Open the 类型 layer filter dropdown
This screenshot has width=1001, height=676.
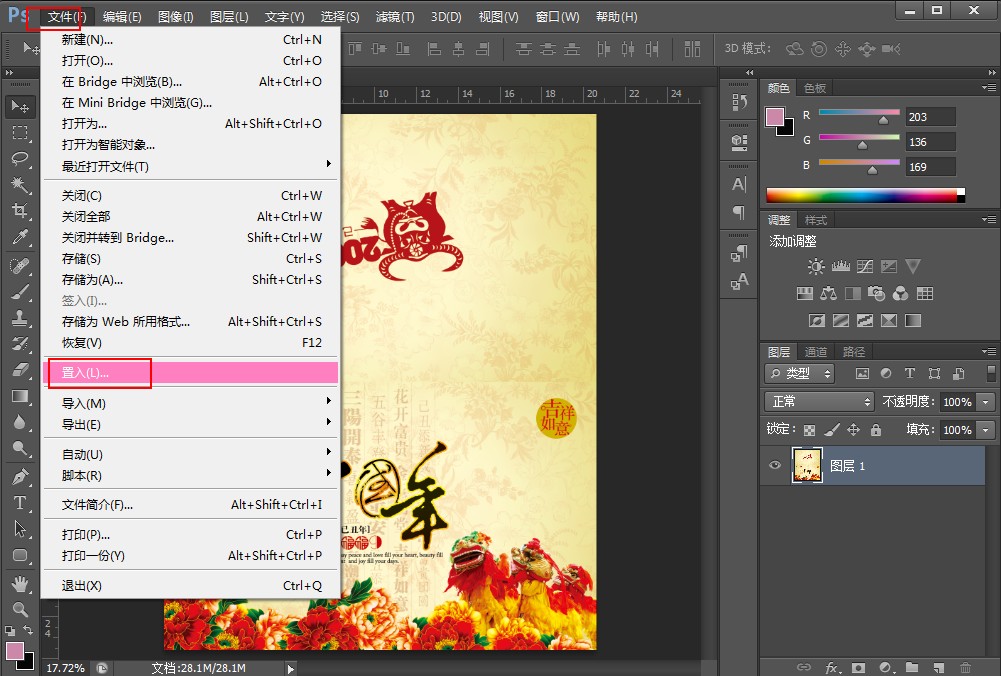pyautogui.click(x=799, y=373)
